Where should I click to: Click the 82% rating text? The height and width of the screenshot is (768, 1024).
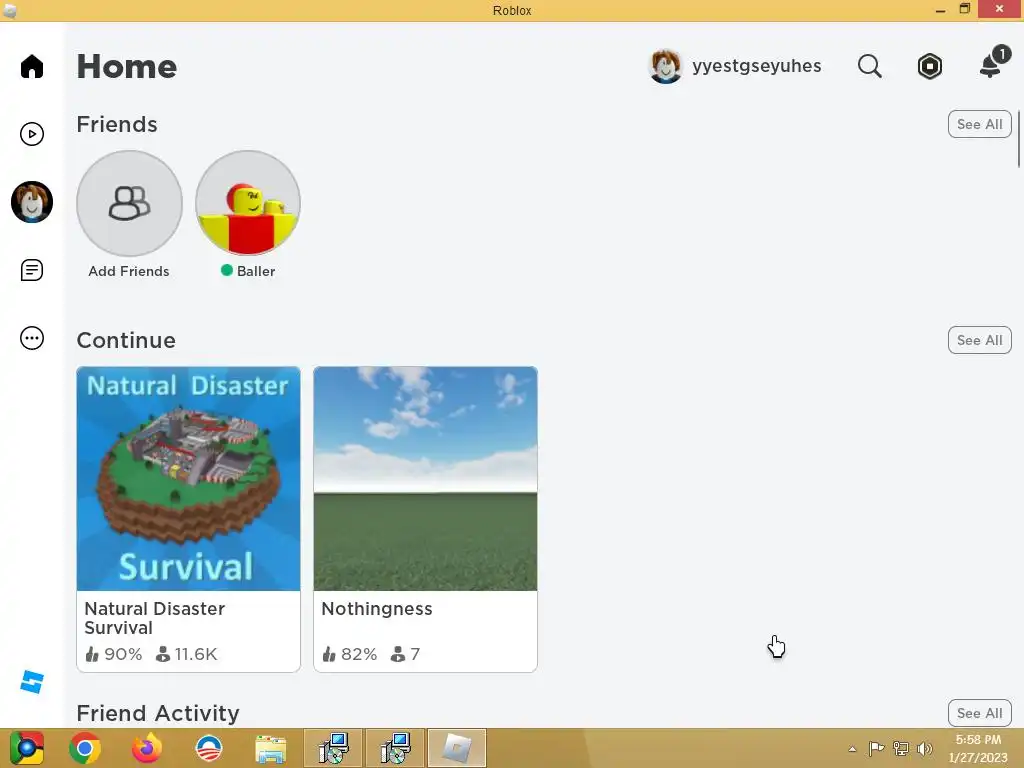(359, 654)
